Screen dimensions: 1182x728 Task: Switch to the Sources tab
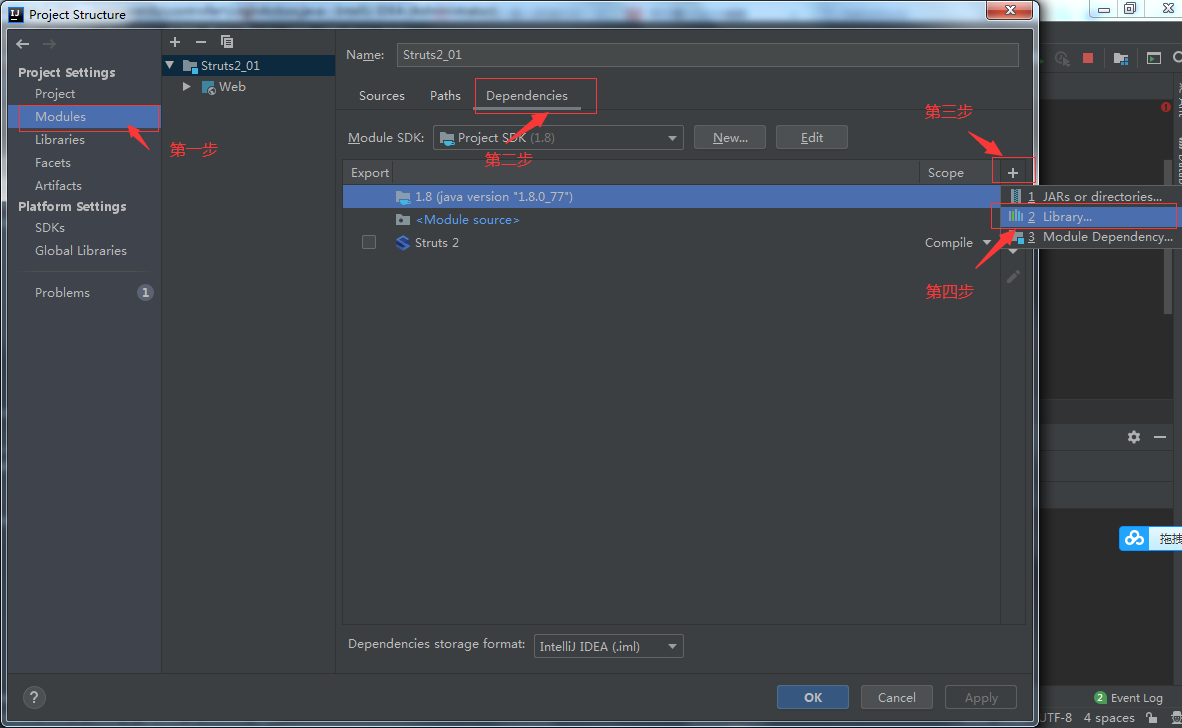pyautogui.click(x=381, y=96)
